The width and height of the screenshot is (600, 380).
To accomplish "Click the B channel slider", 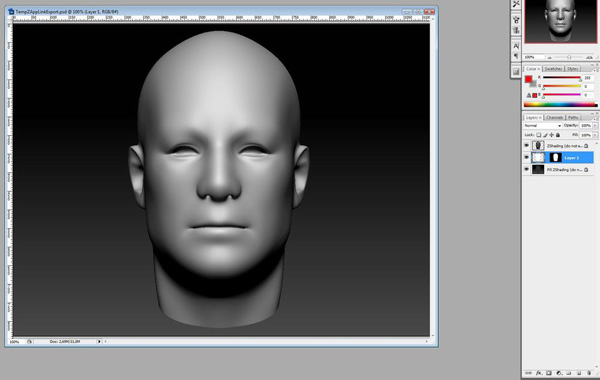I will tap(562, 95).
